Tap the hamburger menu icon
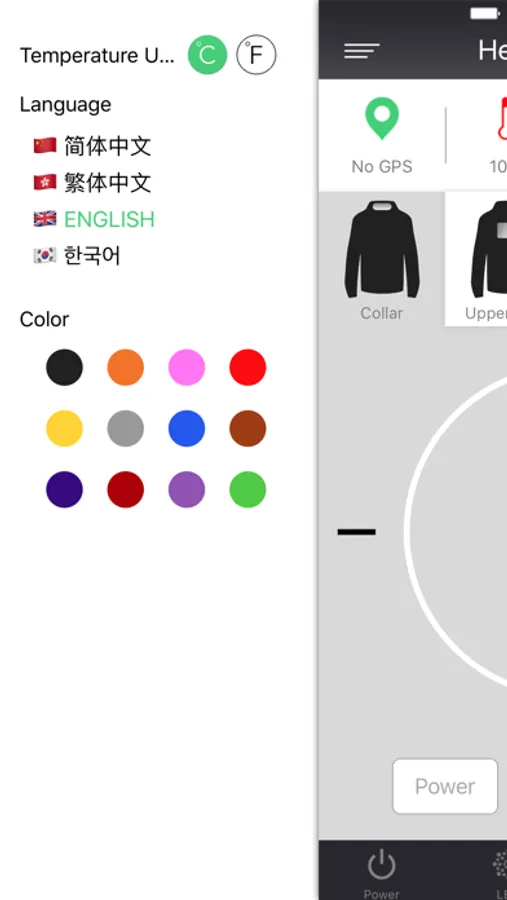The width and height of the screenshot is (507, 900). tap(362, 51)
